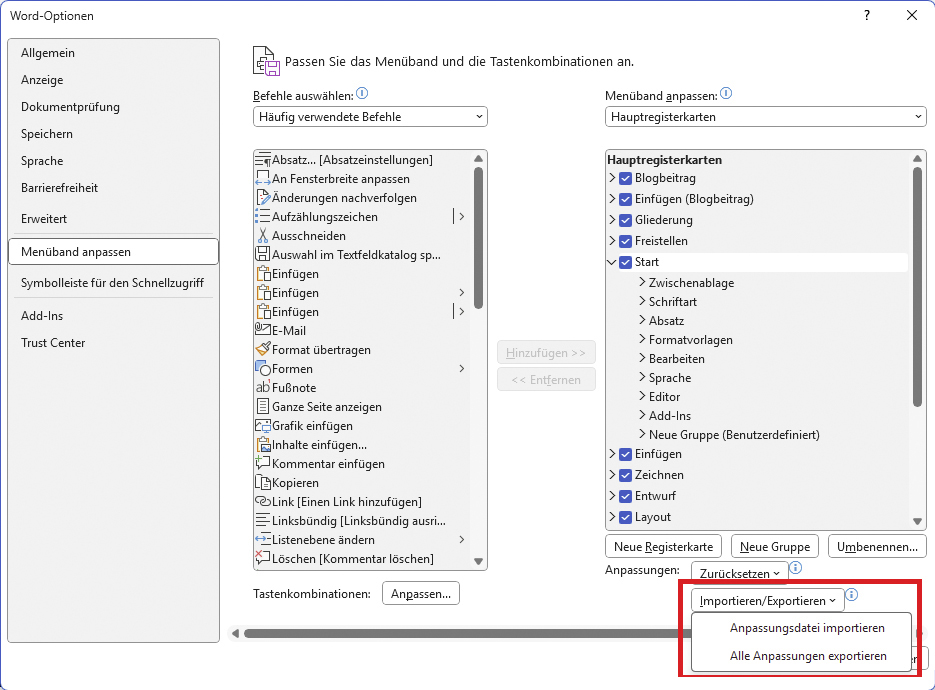935x690 pixels.
Task: Click the Ausschneiden scissors icon
Action: click(x=262, y=236)
